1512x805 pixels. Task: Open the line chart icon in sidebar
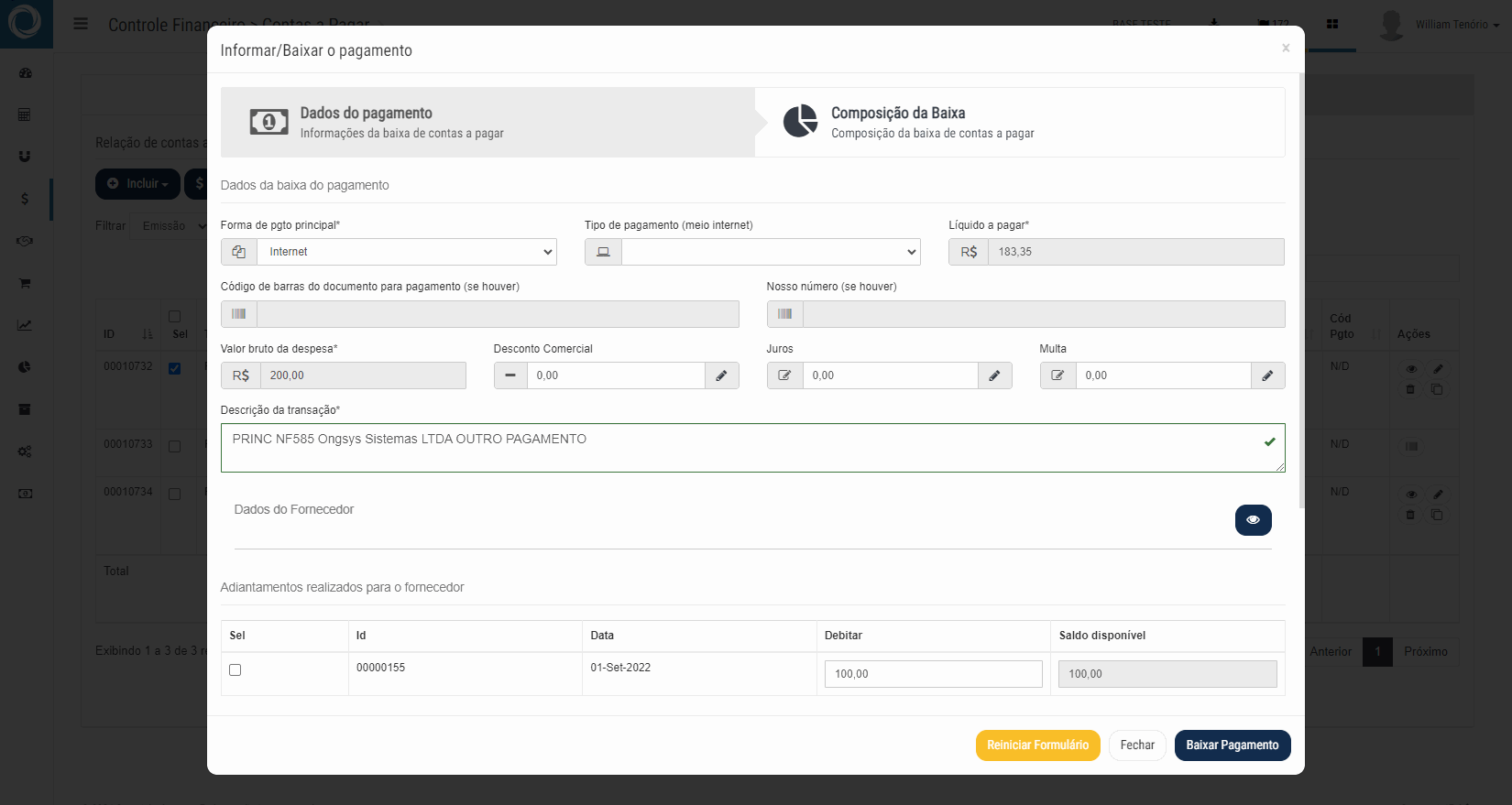coord(25,325)
